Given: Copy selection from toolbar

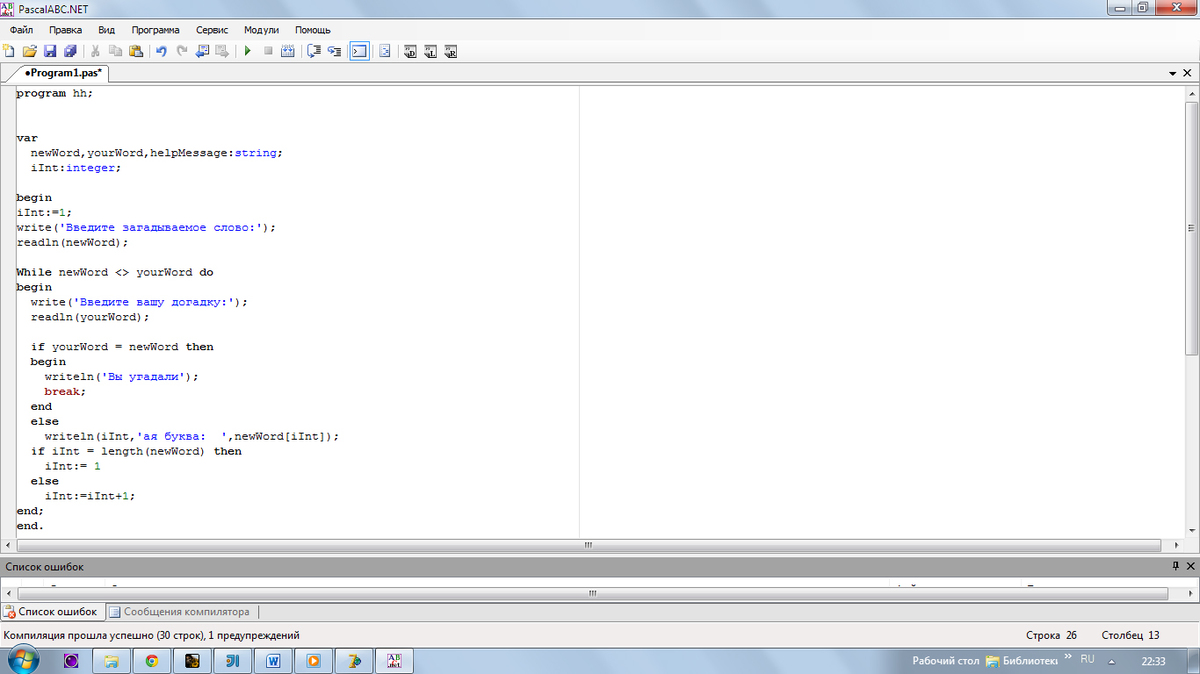Looking at the screenshot, I should (116, 51).
